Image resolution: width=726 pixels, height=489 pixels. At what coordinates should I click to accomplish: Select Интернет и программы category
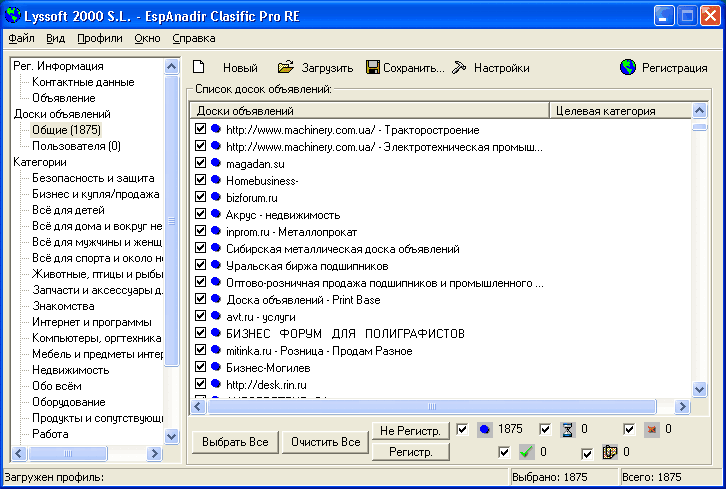click(x=92, y=322)
